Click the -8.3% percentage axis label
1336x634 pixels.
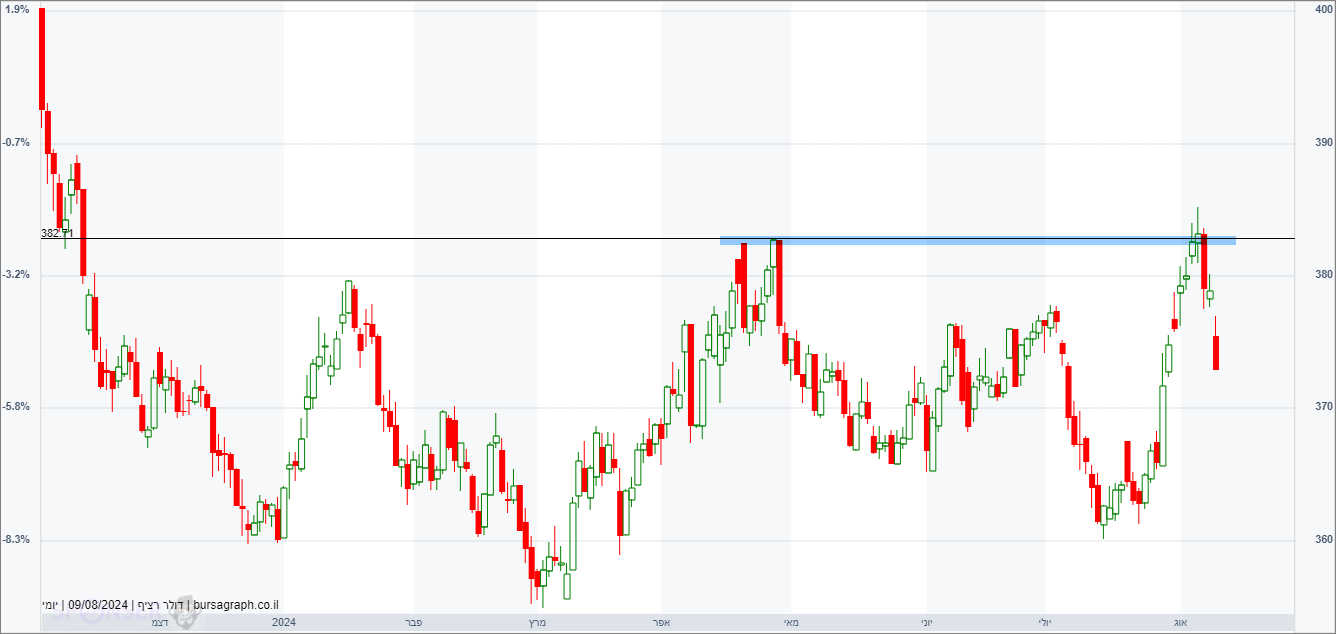[x=16, y=539]
